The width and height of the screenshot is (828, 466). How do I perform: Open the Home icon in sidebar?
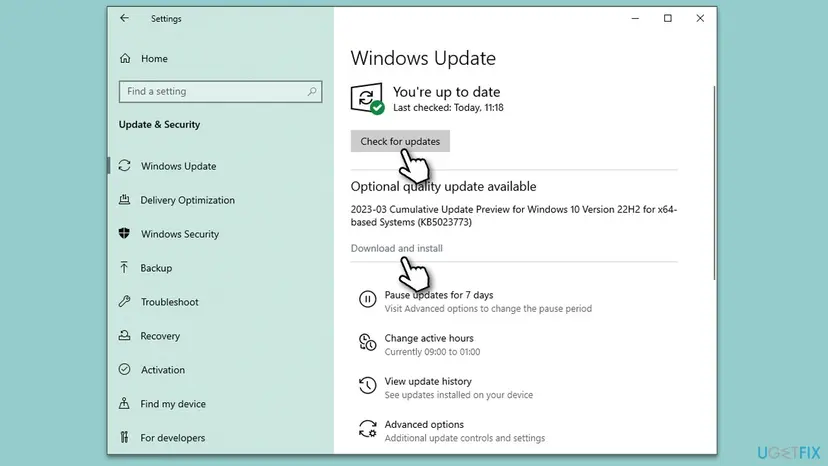pyautogui.click(x=125, y=58)
